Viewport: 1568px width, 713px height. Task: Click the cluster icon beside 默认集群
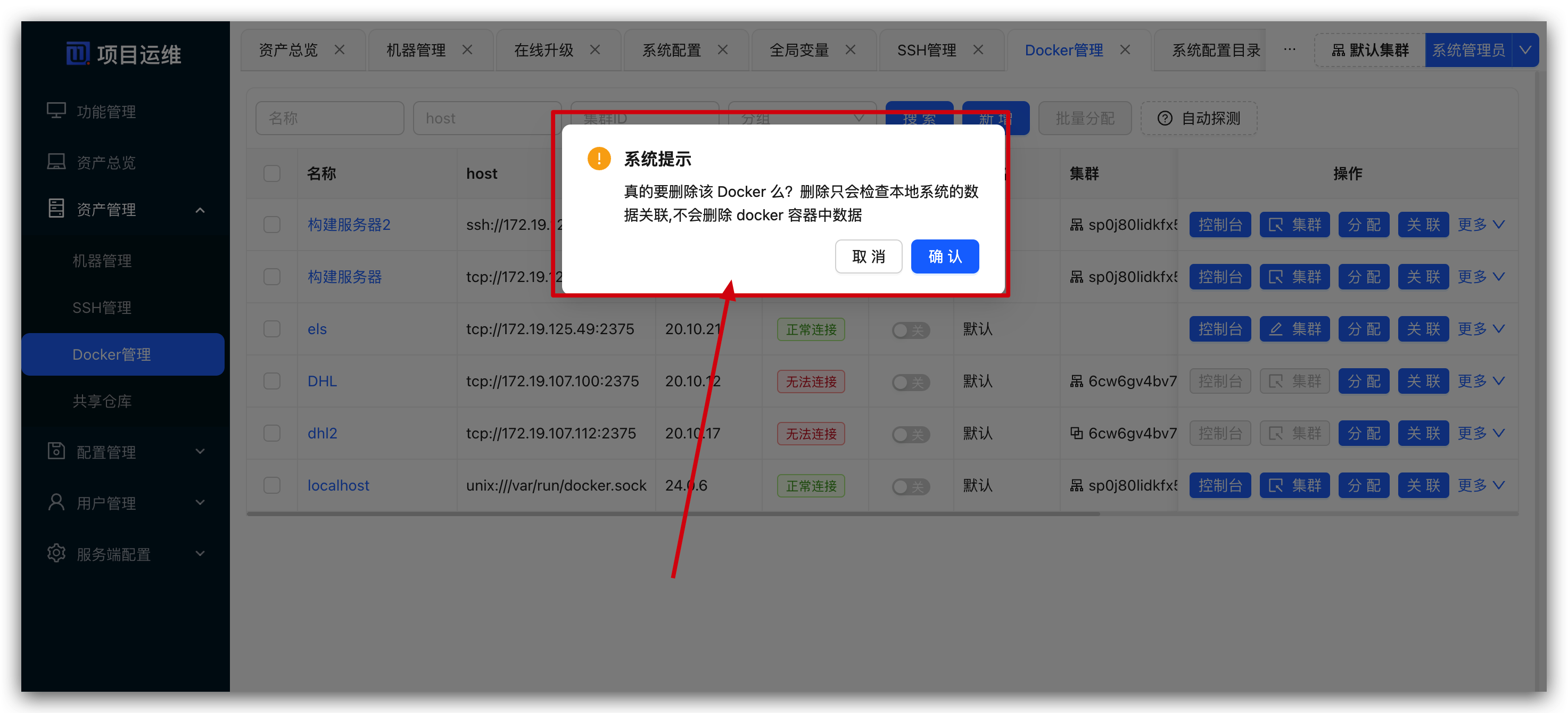(x=1338, y=50)
